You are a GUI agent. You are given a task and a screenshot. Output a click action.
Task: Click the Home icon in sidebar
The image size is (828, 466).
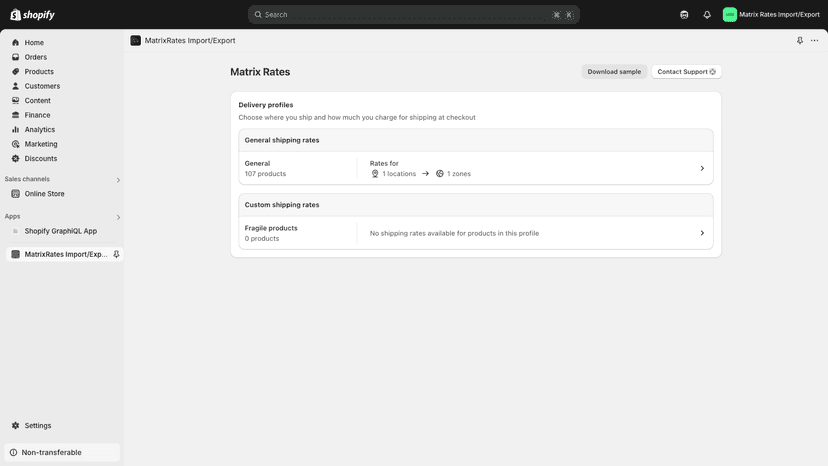point(15,43)
